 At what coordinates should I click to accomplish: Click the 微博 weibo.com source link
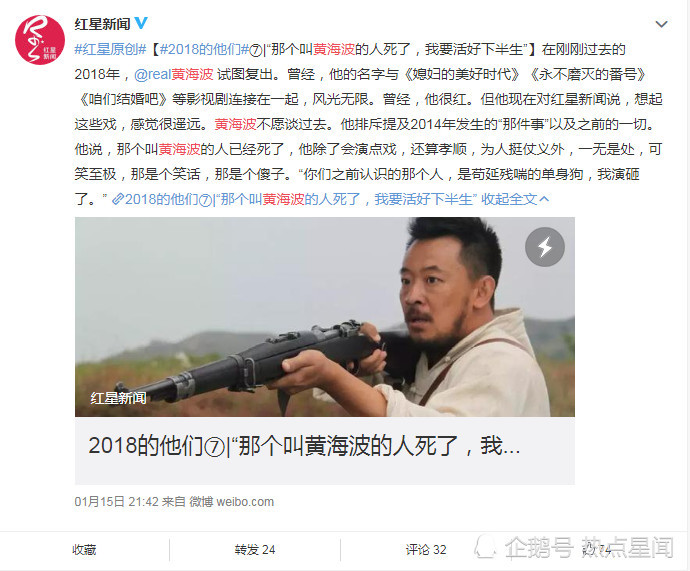[231, 501]
